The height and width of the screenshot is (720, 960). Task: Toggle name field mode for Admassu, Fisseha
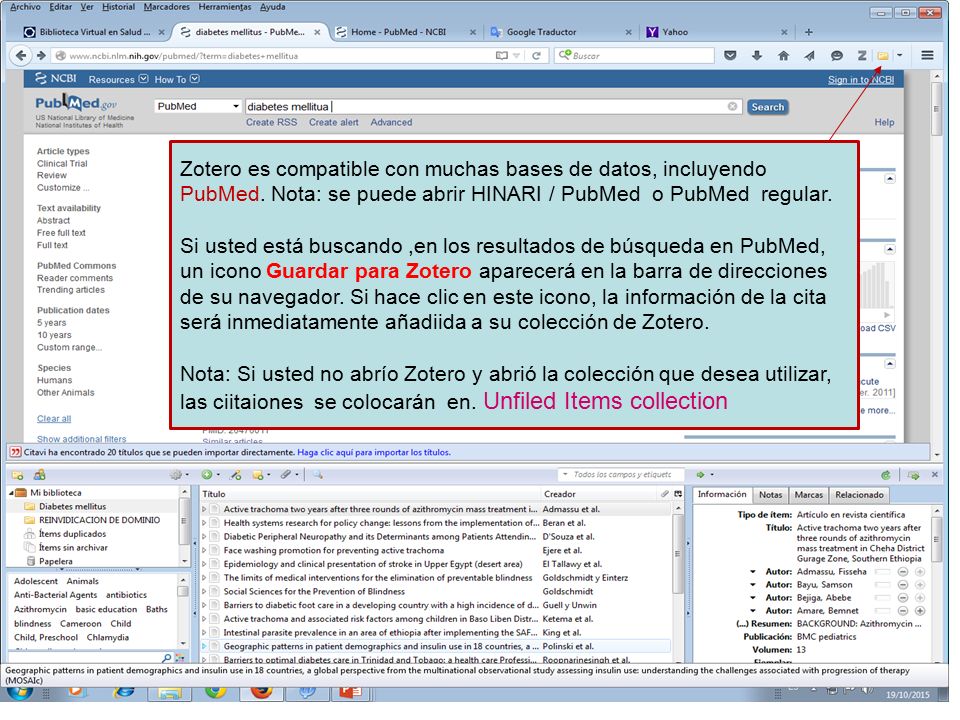tap(882, 572)
